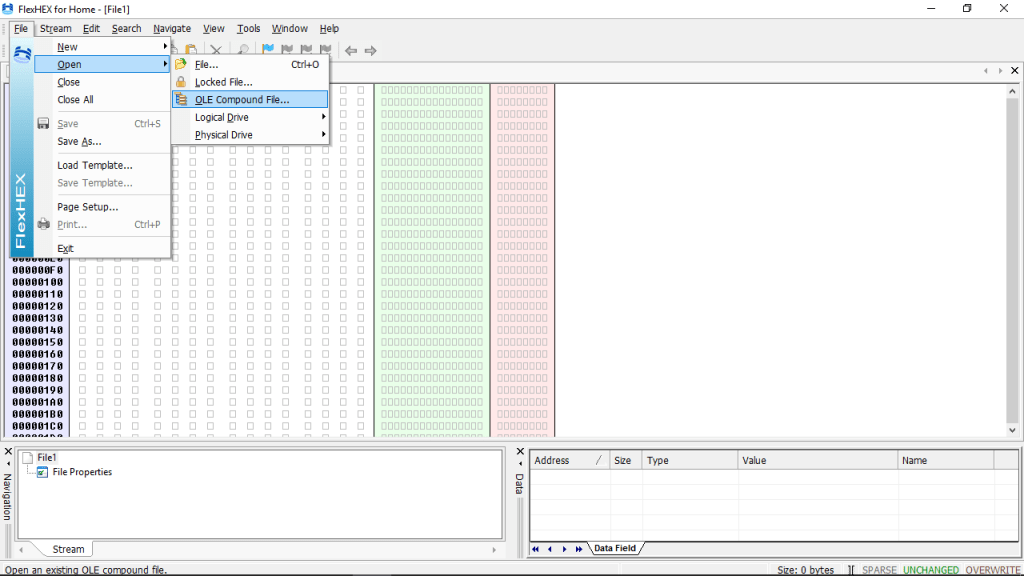Close the Data panel with its X
1024x576 pixels.
pyautogui.click(x=519, y=453)
